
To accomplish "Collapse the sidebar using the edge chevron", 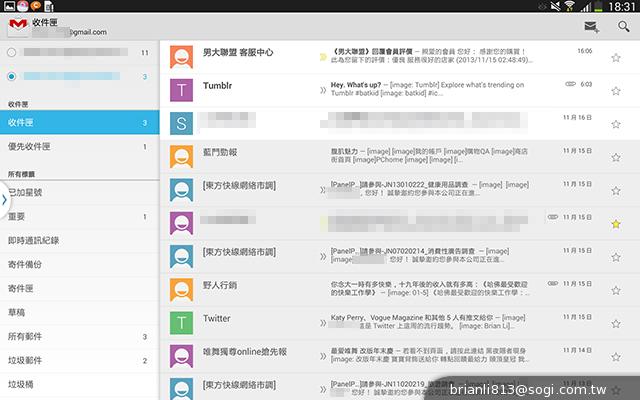I will point(4,200).
